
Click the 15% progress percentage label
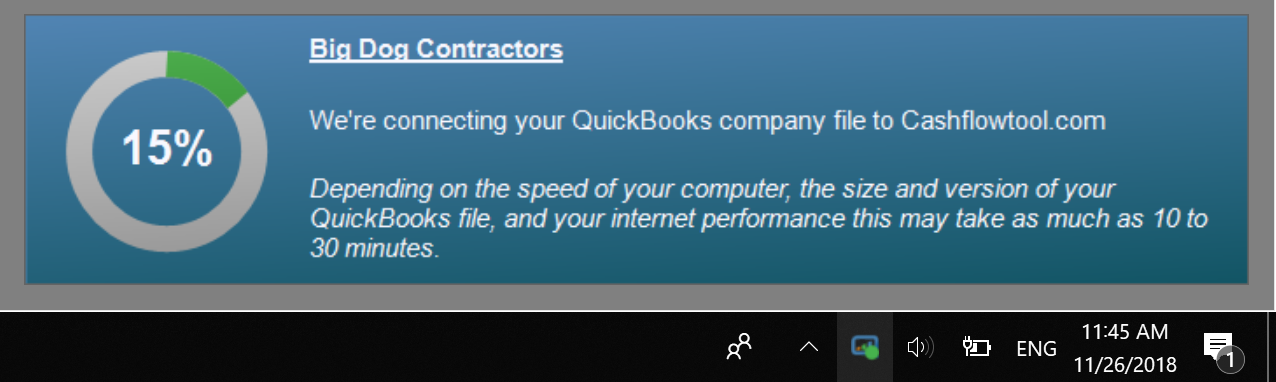point(167,149)
